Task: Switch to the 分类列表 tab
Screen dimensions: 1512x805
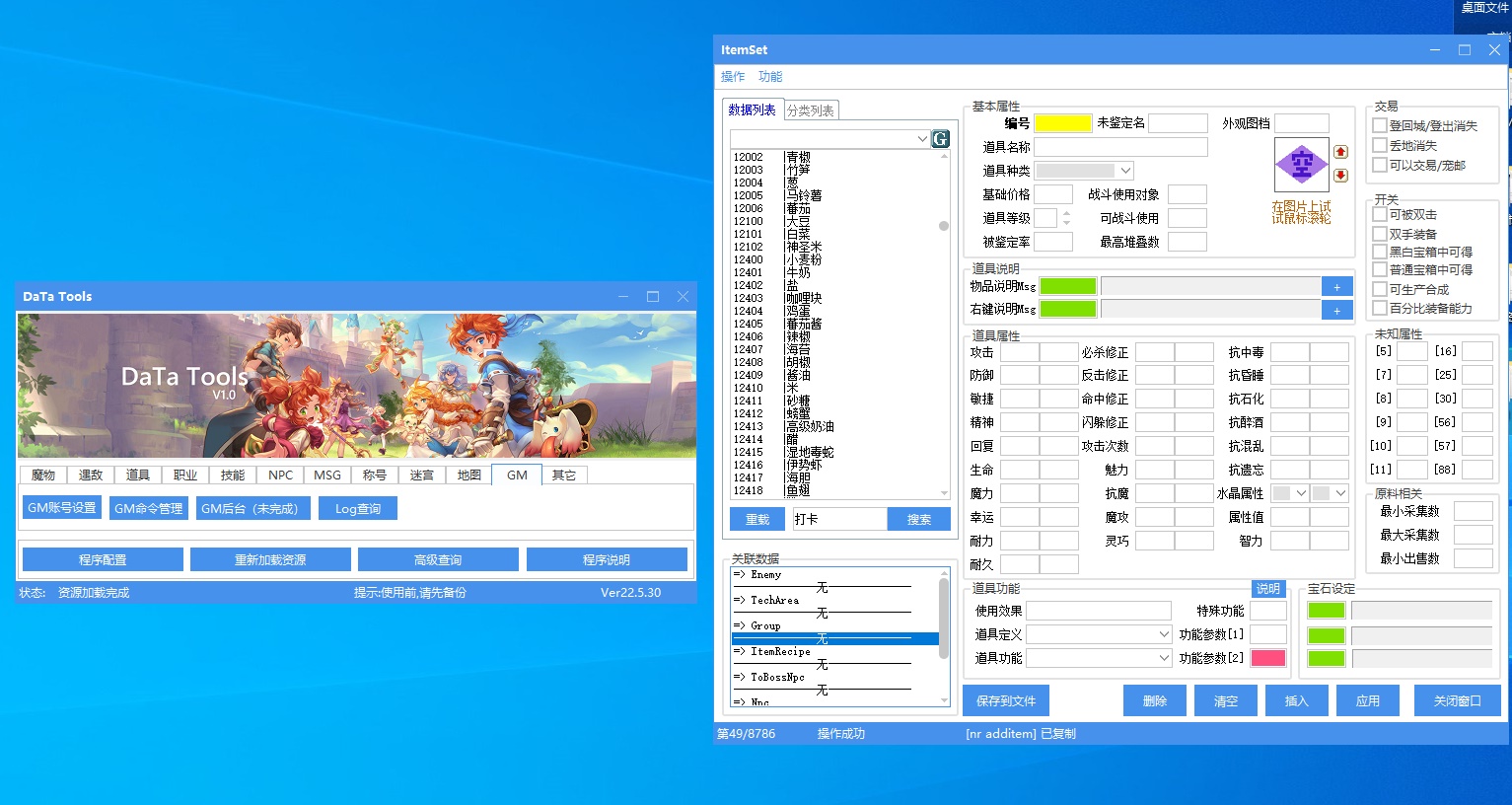Action: 810,110
